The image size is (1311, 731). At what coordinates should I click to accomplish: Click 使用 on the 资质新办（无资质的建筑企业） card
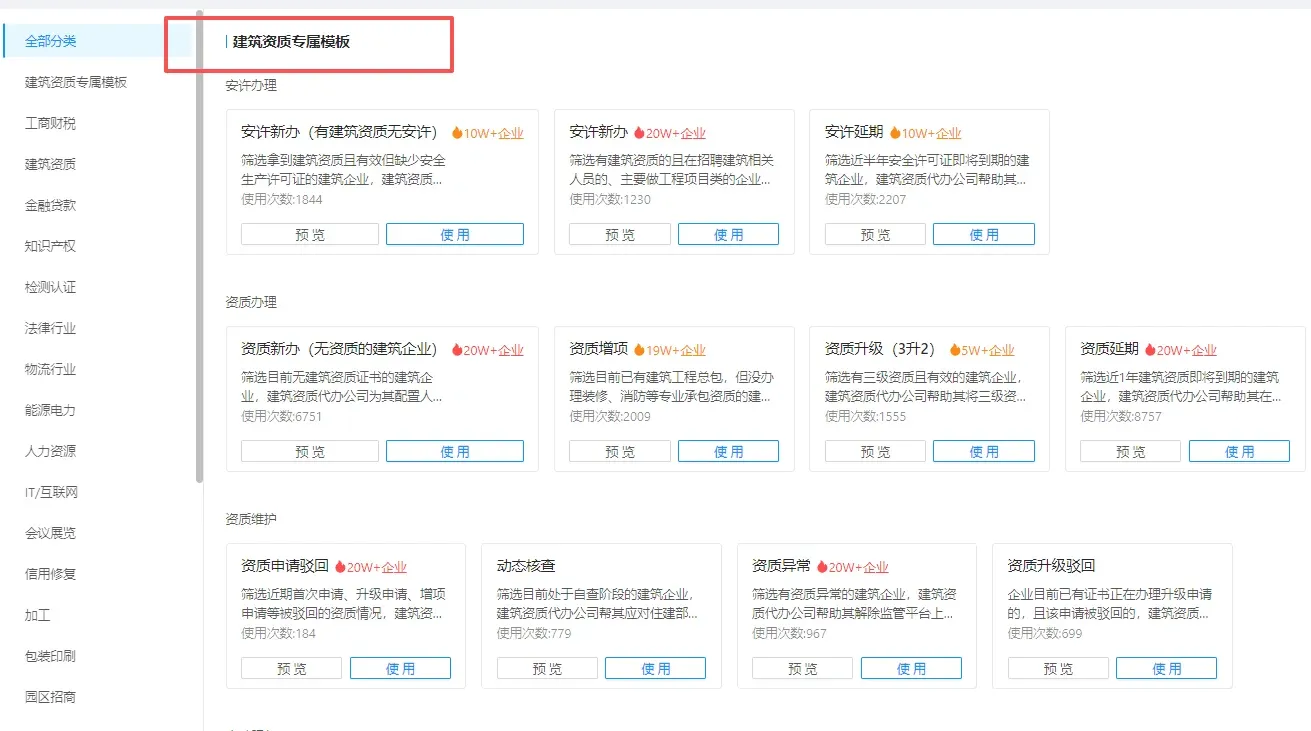(x=455, y=451)
